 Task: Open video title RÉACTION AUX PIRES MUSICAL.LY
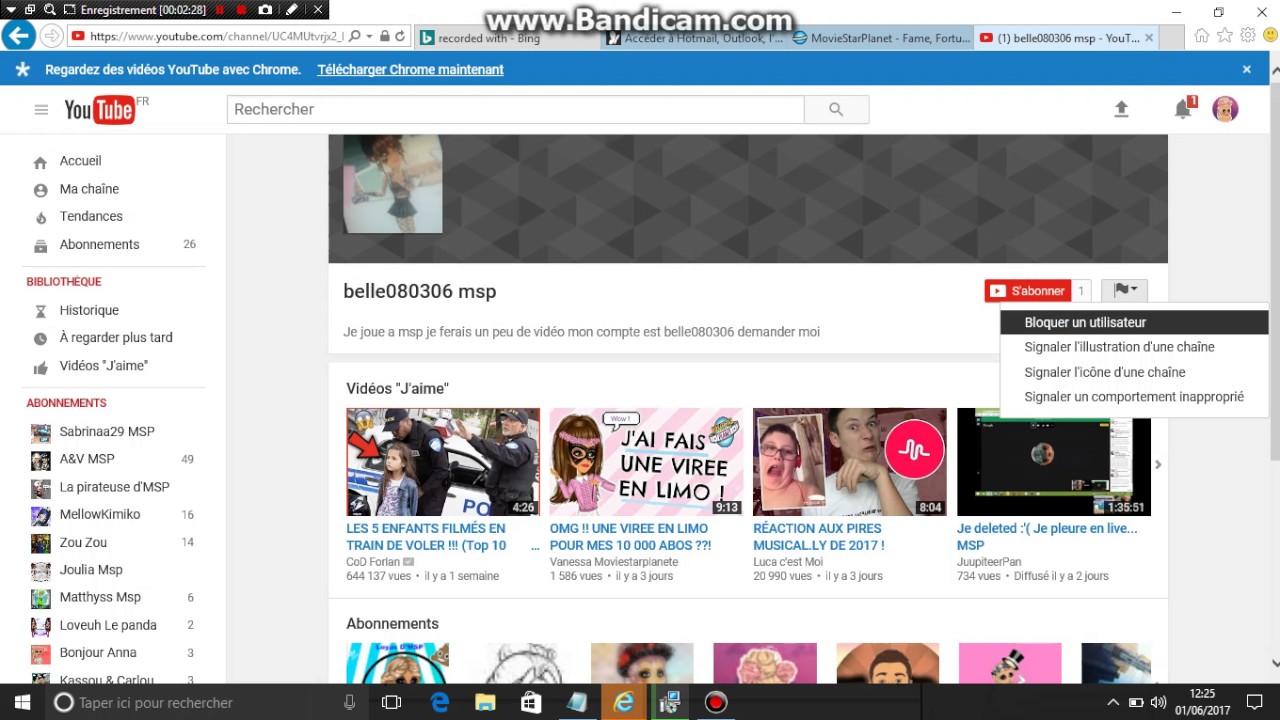pos(818,537)
